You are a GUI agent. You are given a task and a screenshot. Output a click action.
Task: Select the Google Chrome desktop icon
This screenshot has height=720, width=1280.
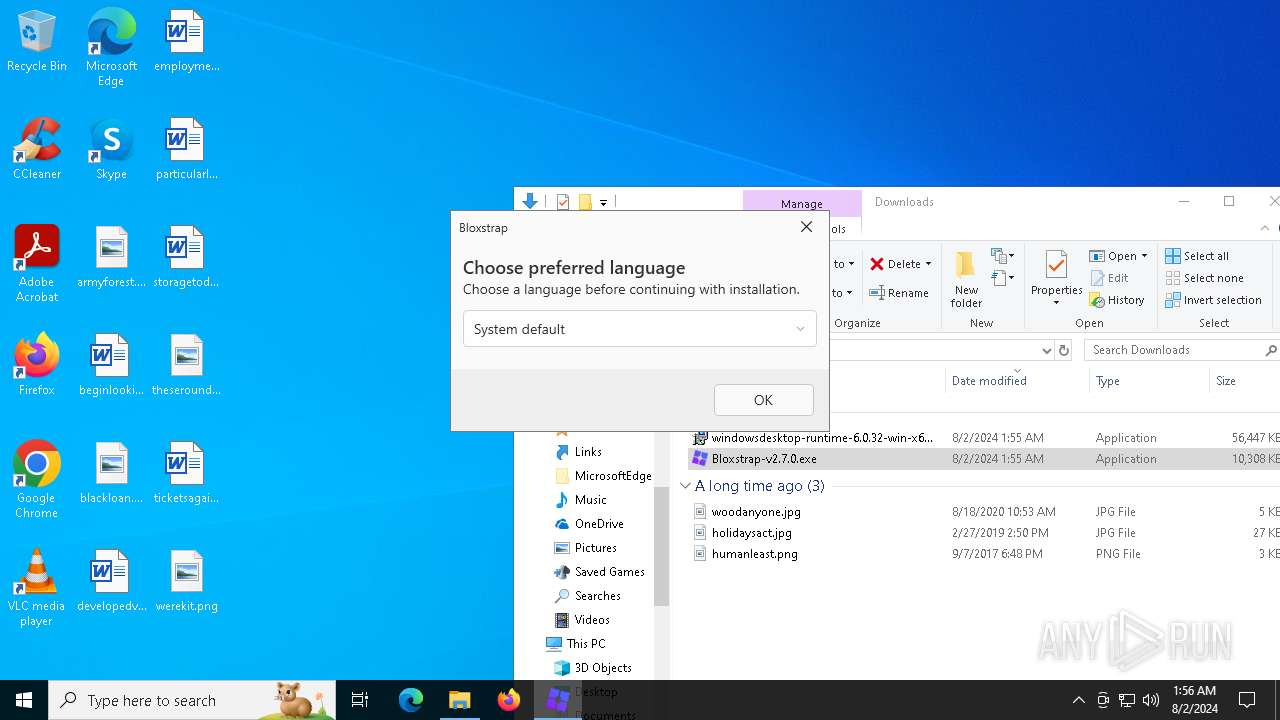(x=37, y=479)
